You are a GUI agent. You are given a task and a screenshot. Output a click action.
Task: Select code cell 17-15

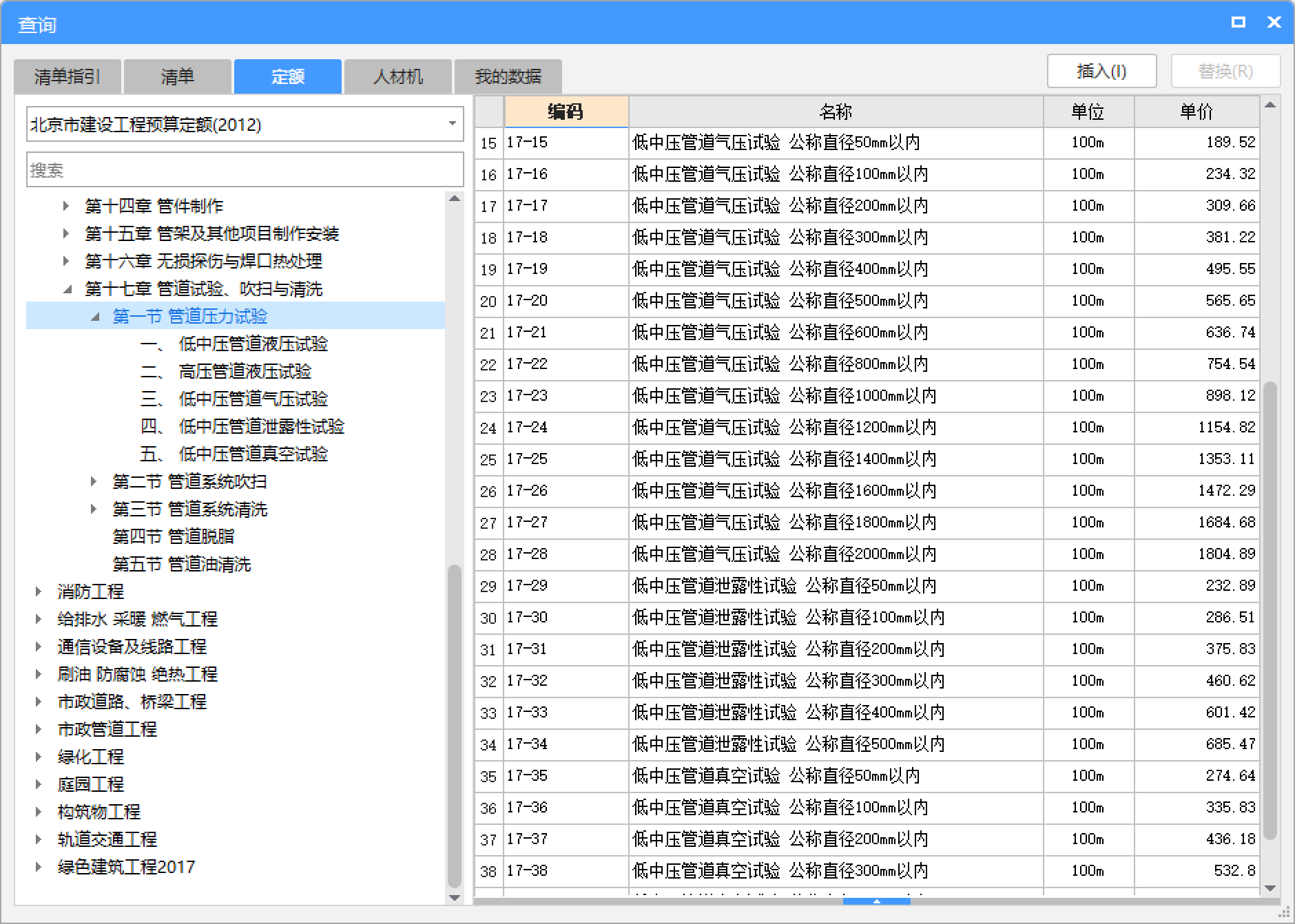tap(566, 143)
